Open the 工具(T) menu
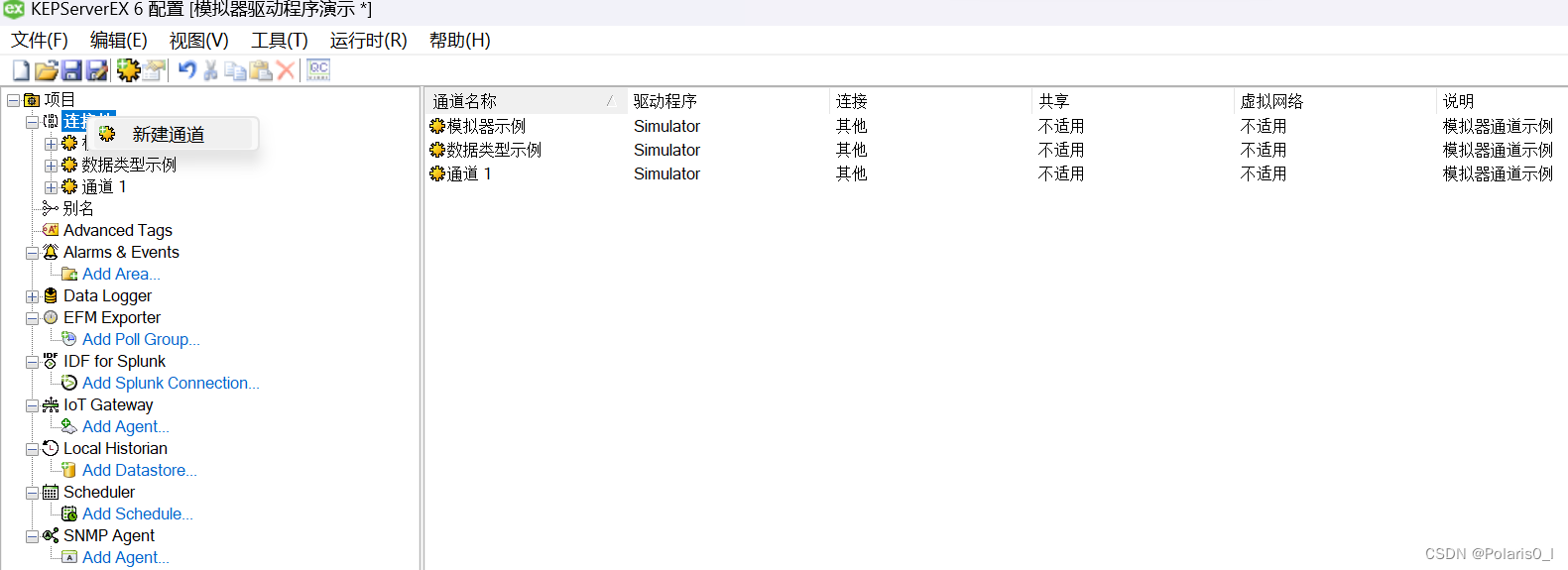1568x570 pixels. 280,41
